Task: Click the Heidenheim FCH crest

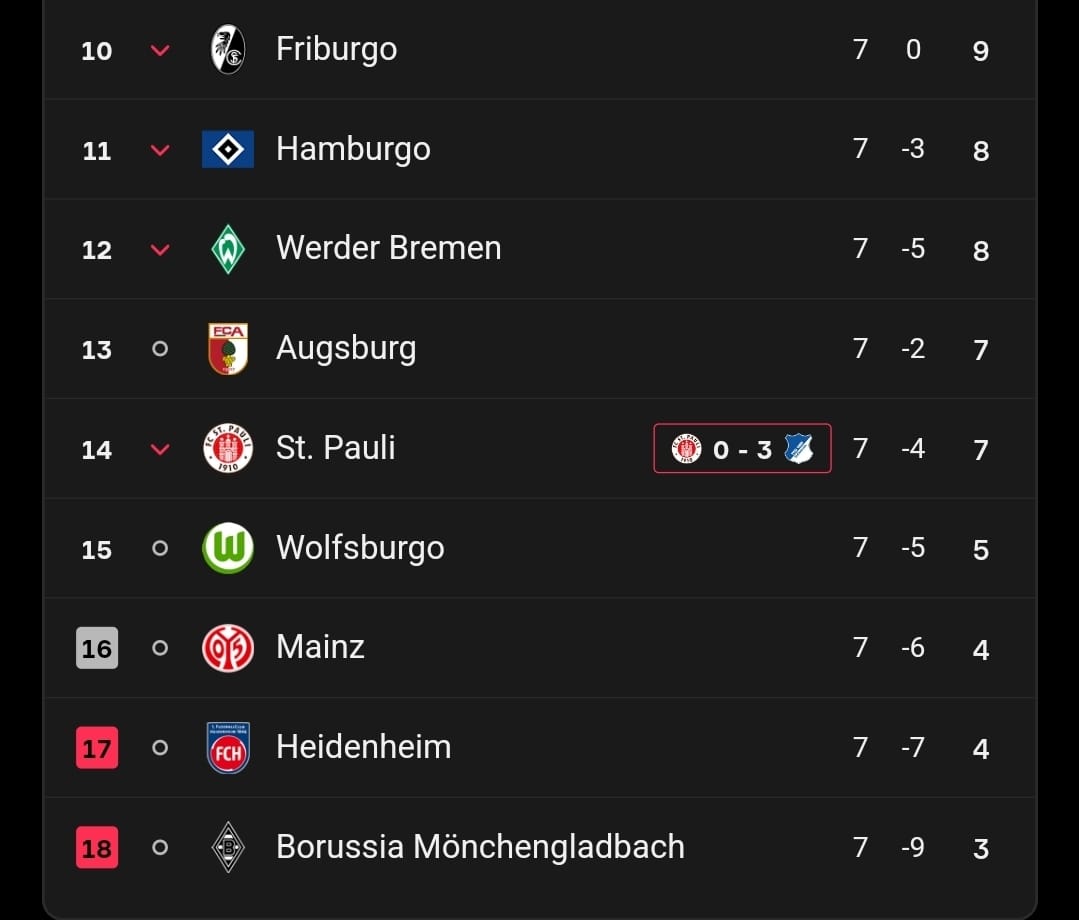Action: 228,748
